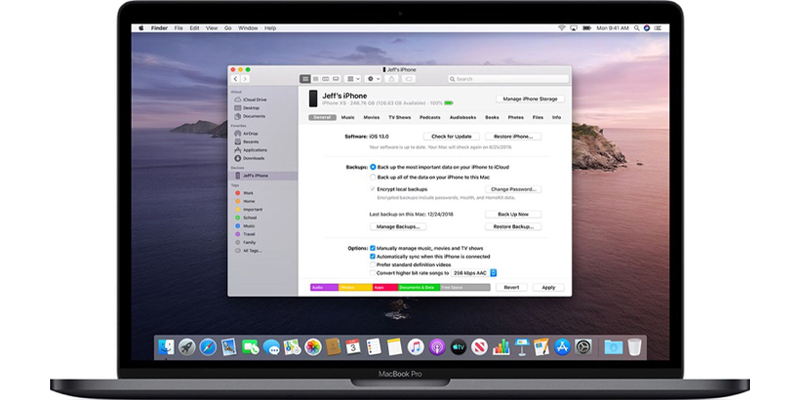Open App Store from the Dock
The image size is (800, 400).
(562, 347)
